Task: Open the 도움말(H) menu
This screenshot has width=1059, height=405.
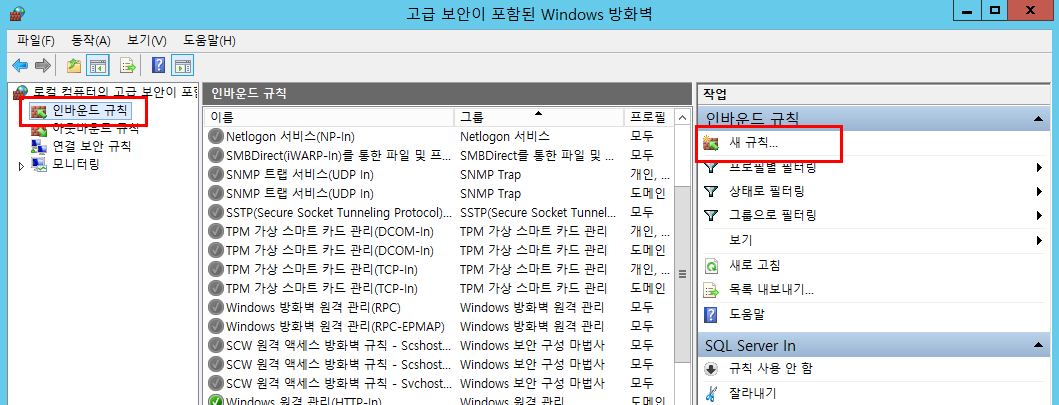Action: click(209, 40)
